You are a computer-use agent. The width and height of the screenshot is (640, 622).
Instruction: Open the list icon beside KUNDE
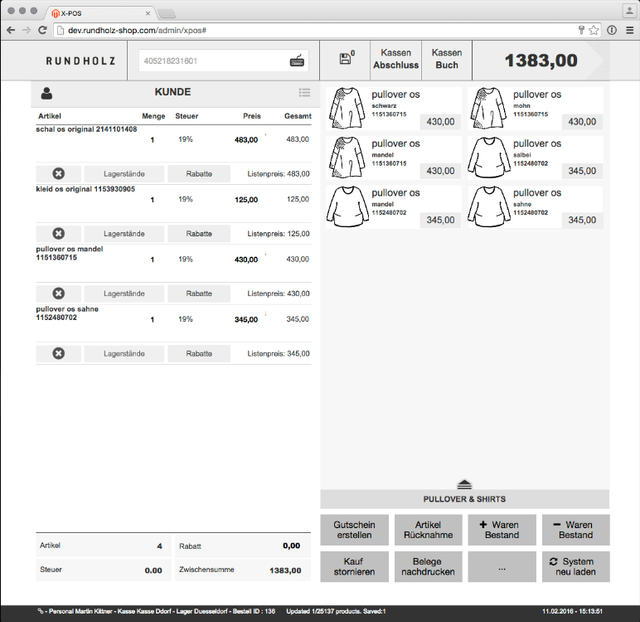pos(304,93)
